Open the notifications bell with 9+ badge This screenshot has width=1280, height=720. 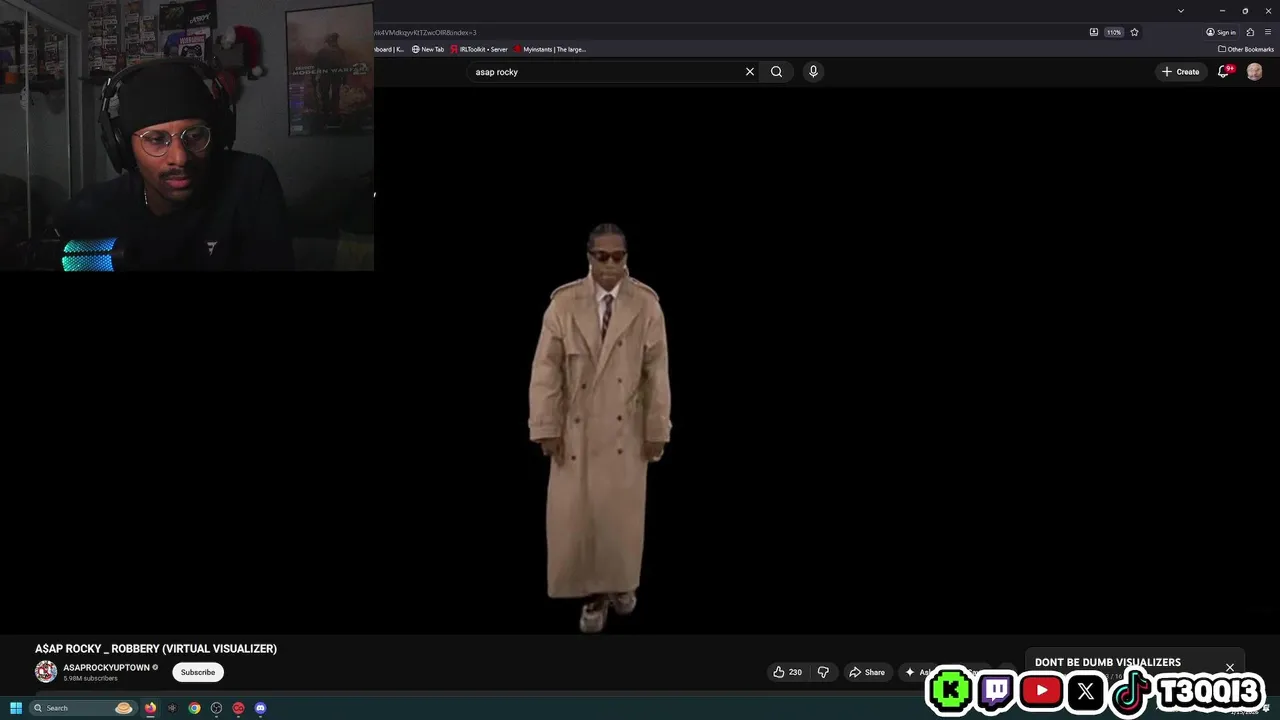pos(1224,72)
